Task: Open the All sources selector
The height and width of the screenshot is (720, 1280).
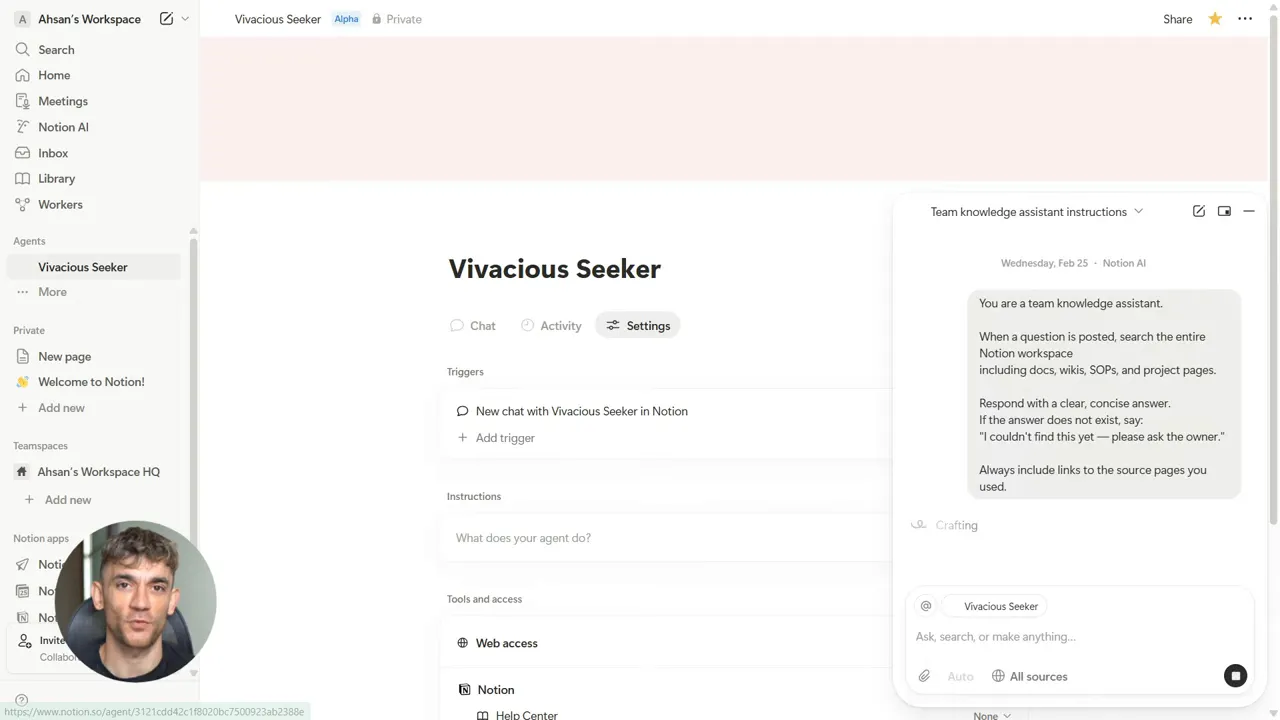Action: 1029,677
